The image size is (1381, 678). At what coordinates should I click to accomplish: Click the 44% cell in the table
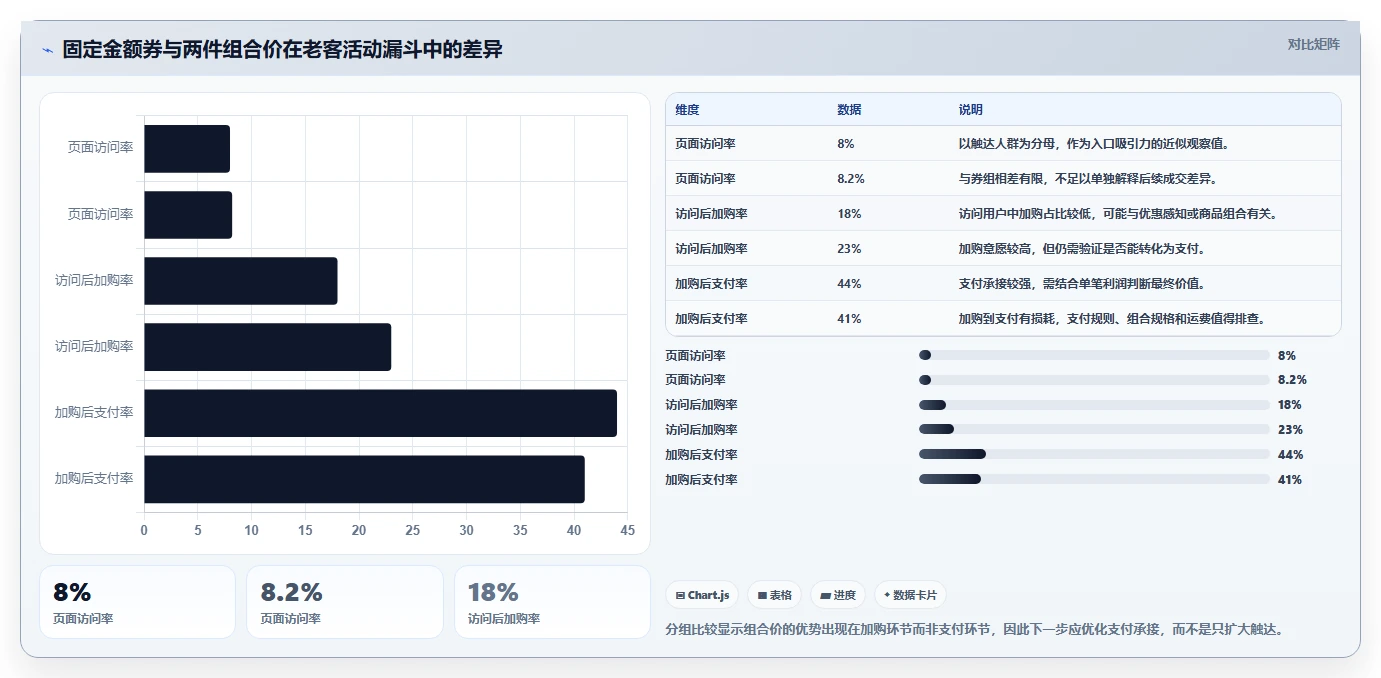(849, 284)
